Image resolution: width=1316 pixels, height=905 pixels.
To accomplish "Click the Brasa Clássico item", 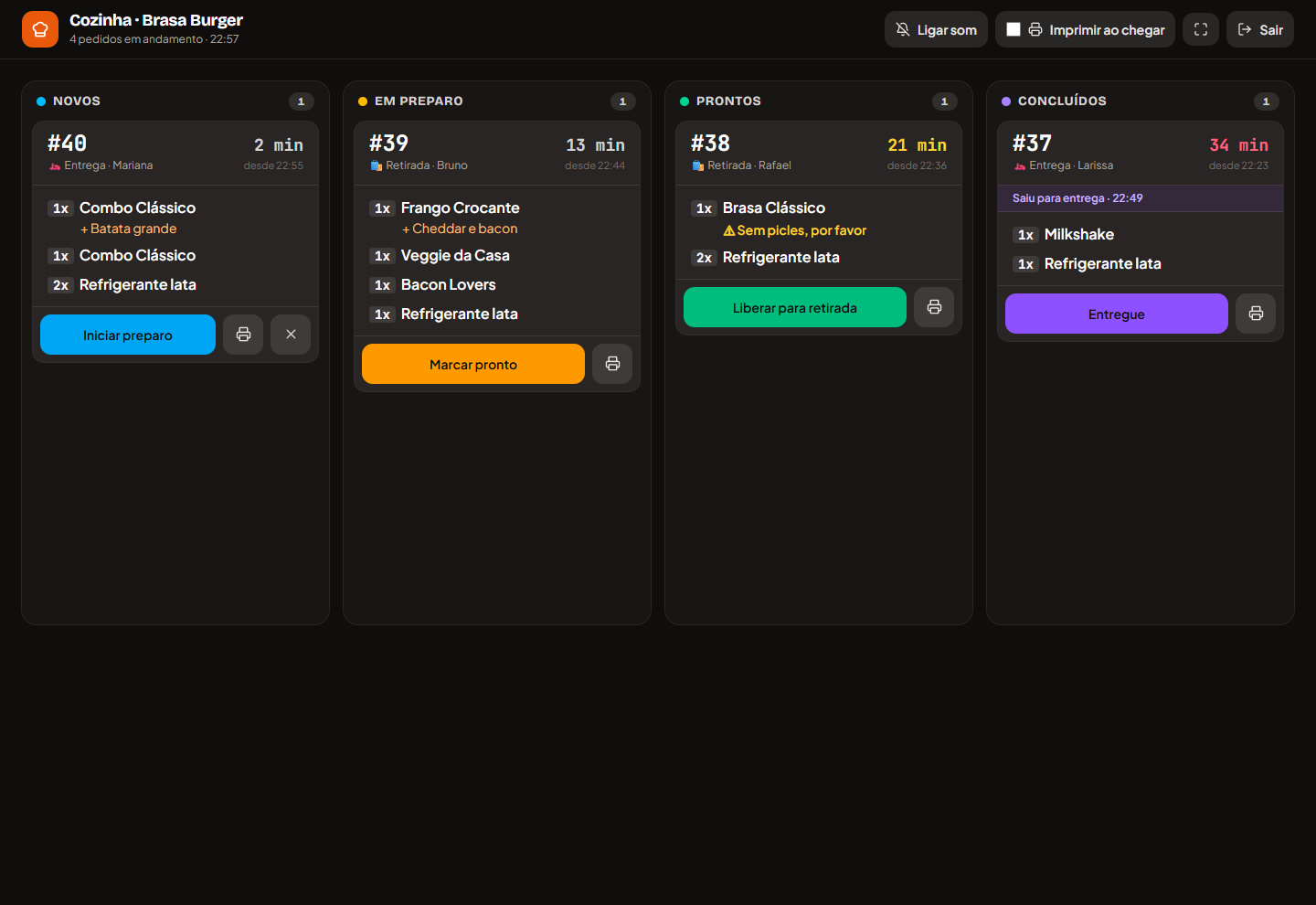I will (x=773, y=208).
